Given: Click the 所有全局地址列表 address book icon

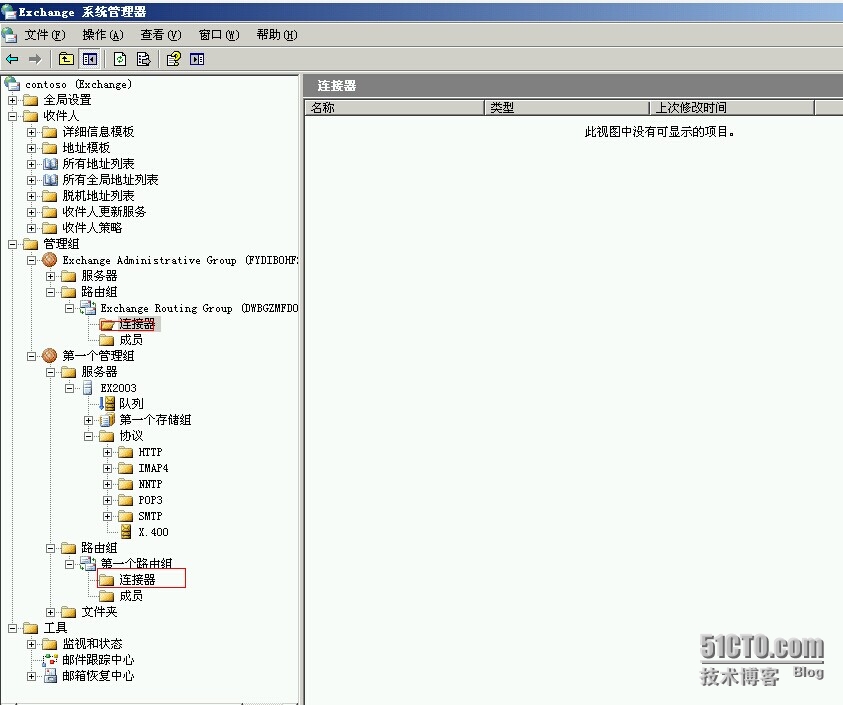Looking at the screenshot, I should 50,180.
